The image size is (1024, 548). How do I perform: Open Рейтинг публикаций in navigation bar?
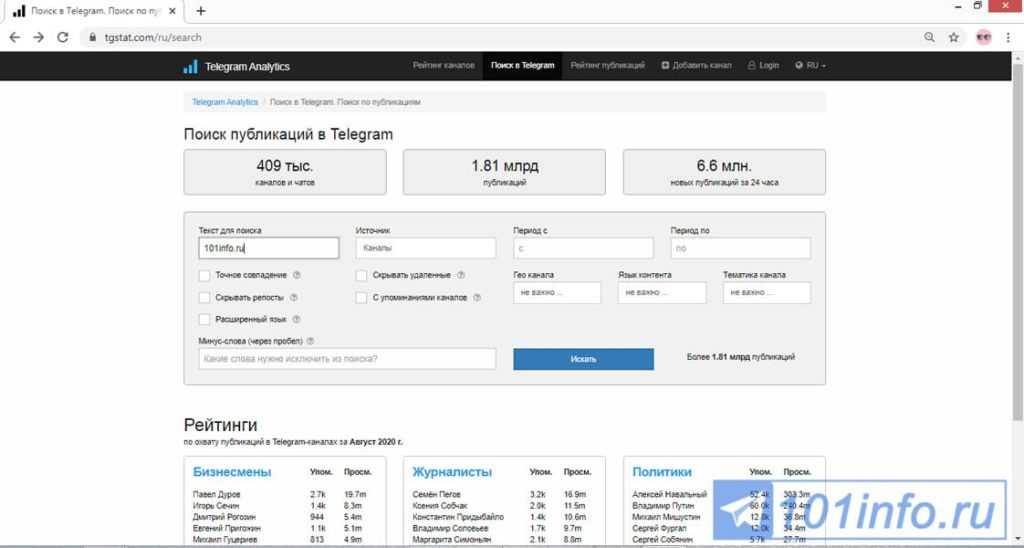(x=608, y=66)
